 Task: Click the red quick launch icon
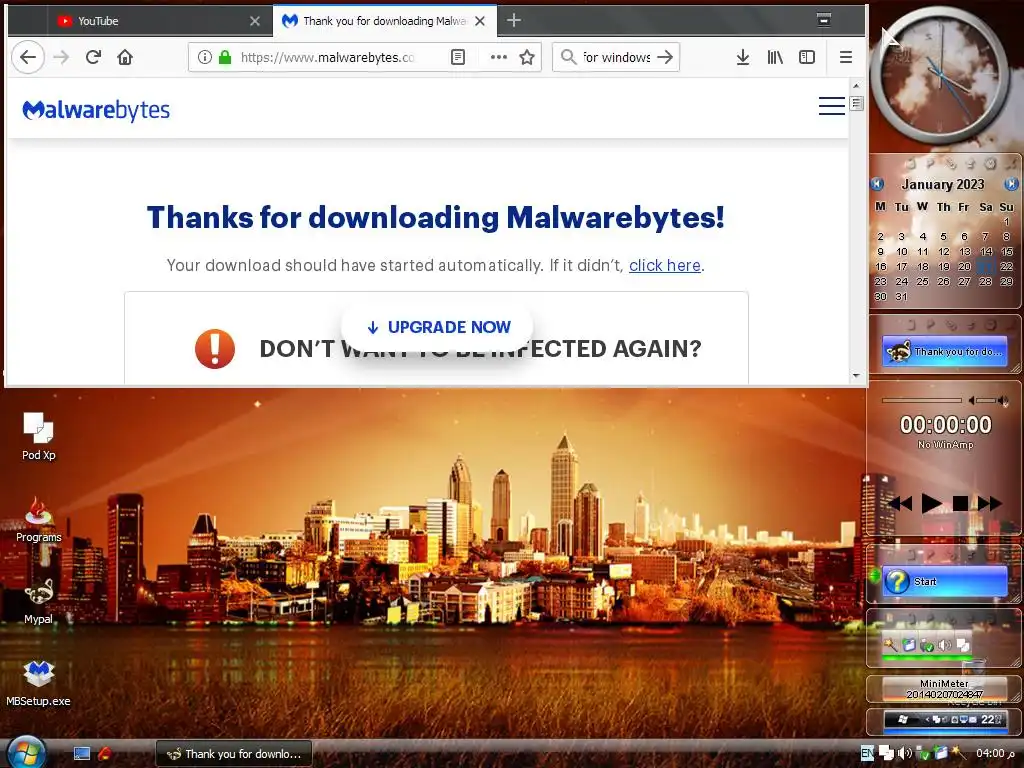click(x=104, y=754)
